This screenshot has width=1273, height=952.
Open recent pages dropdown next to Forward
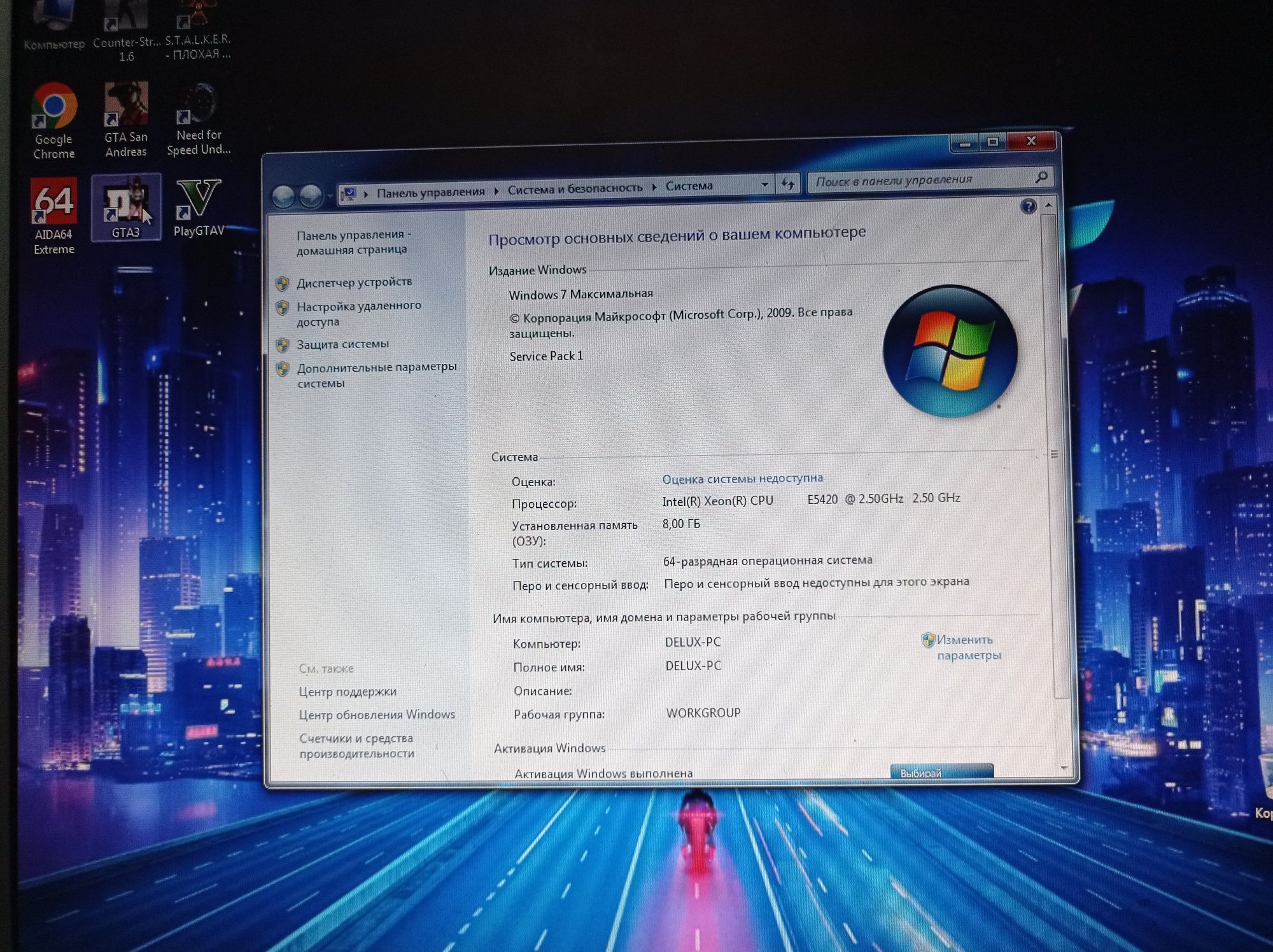[330, 195]
